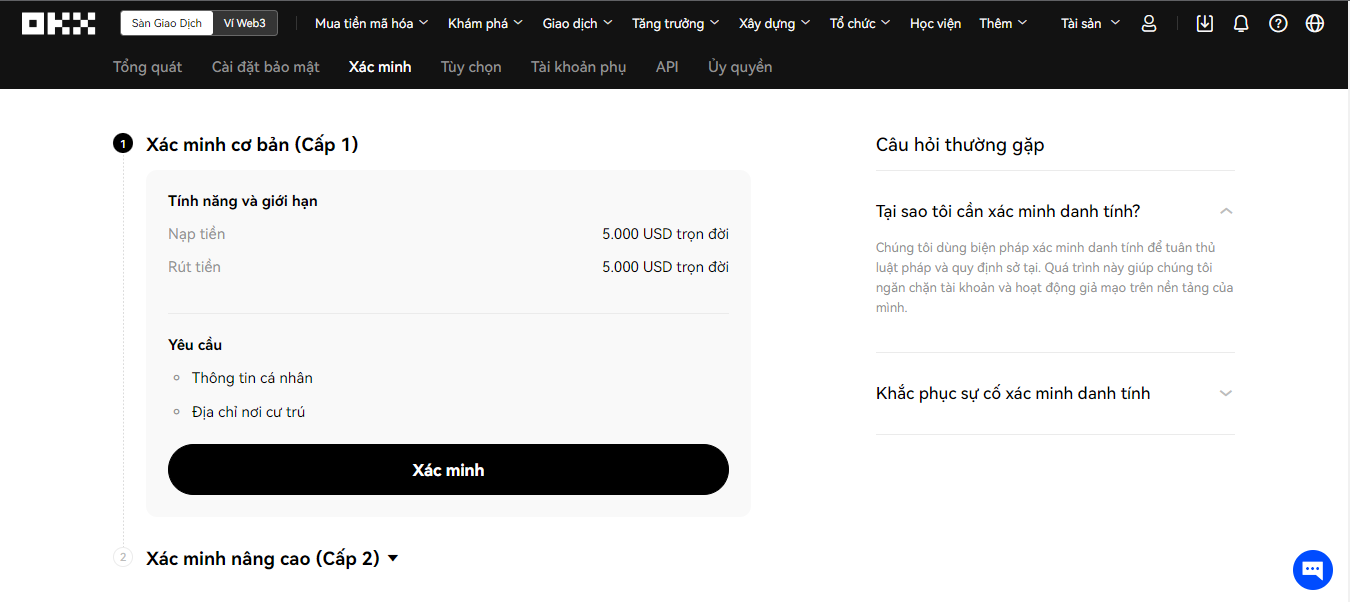Go to the Tài khoản phụ section
The width and height of the screenshot is (1350, 602).
577,66
